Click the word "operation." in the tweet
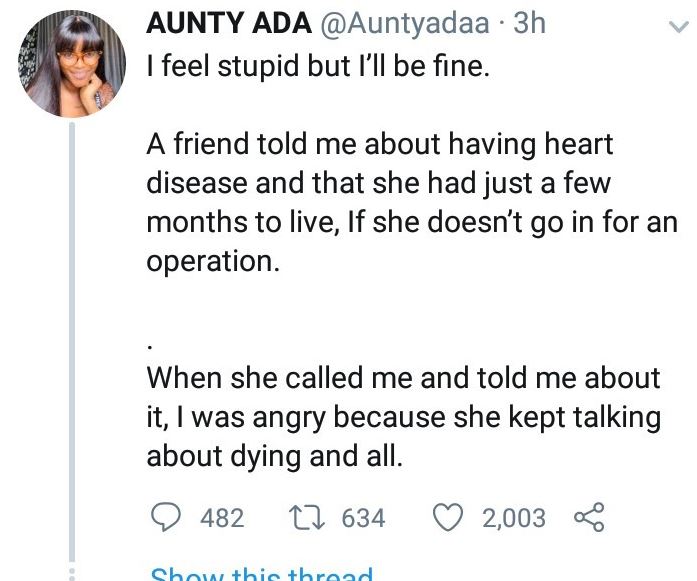The width and height of the screenshot is (697, 581). pos(209,261)
